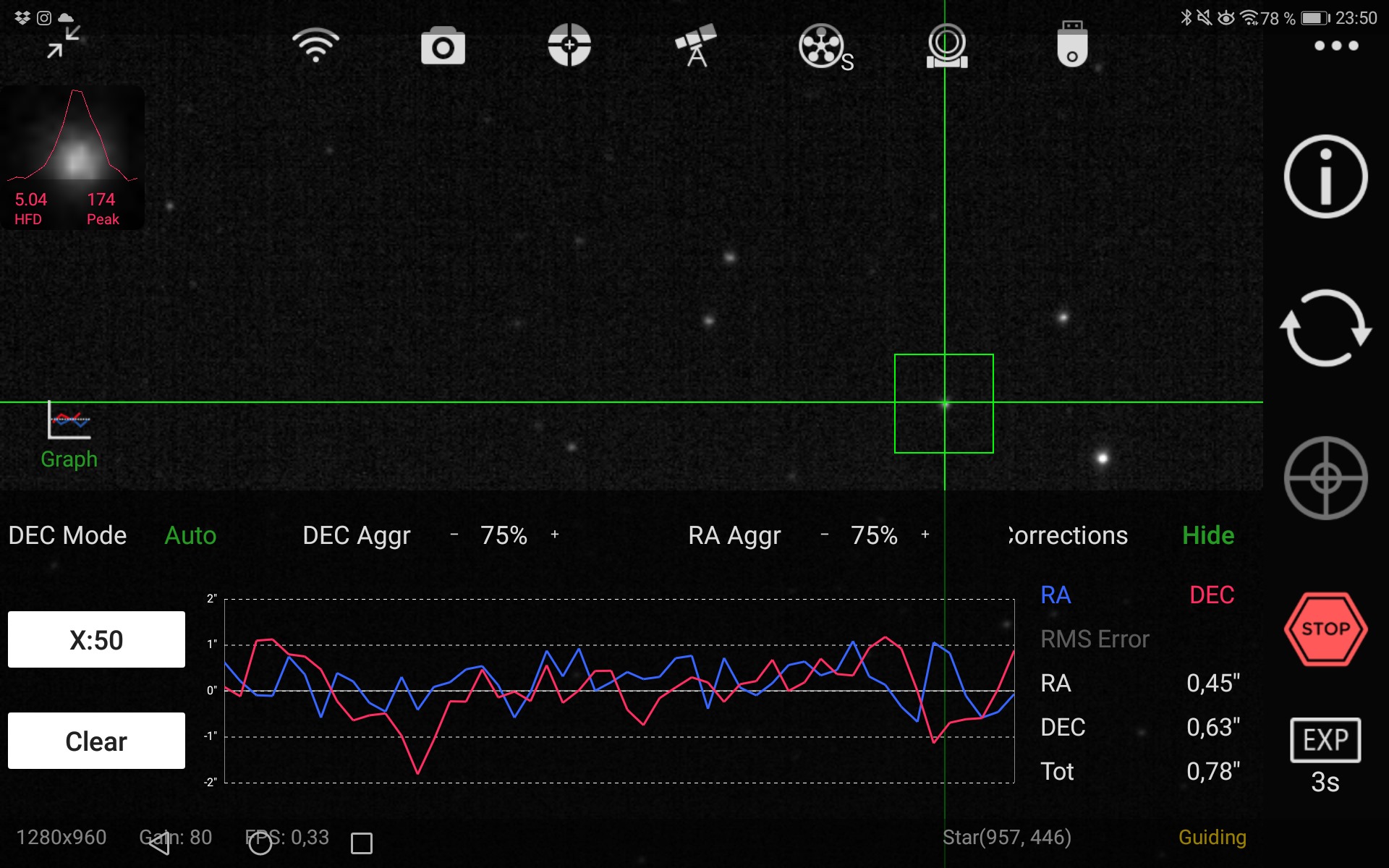Open the three-dot more options menu

[1336, 46]
